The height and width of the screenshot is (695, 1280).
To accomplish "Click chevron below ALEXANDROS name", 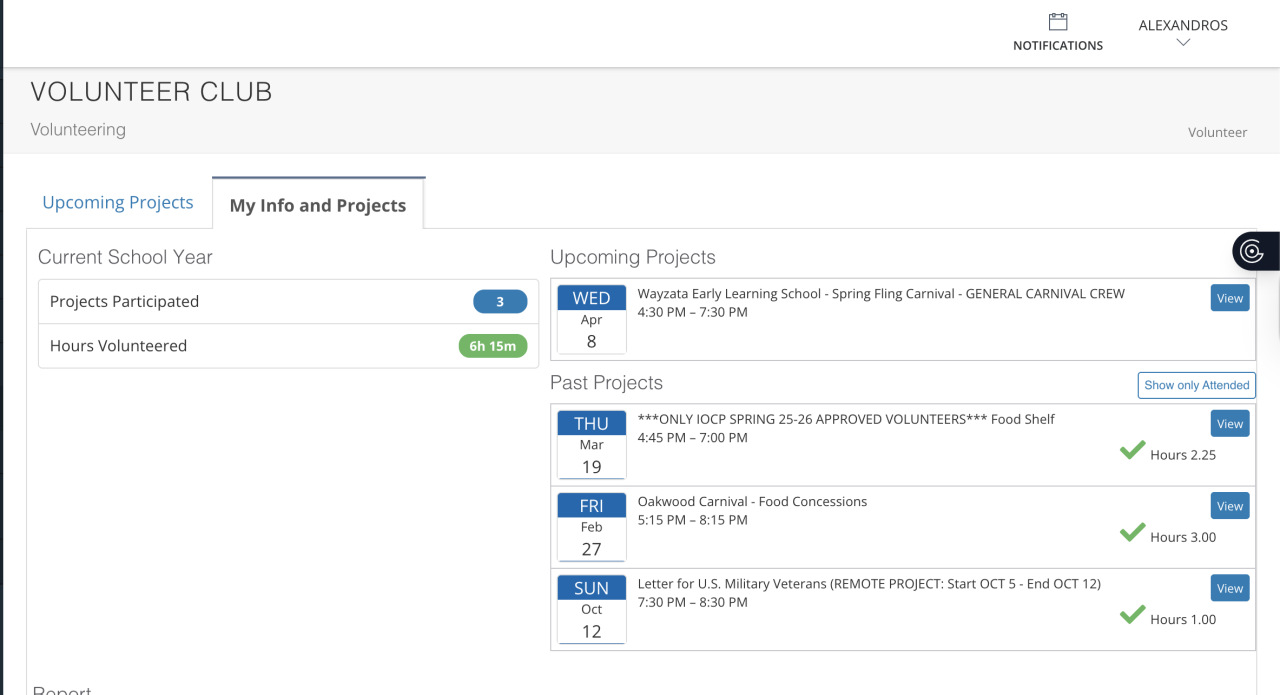I will (1183, 42).
